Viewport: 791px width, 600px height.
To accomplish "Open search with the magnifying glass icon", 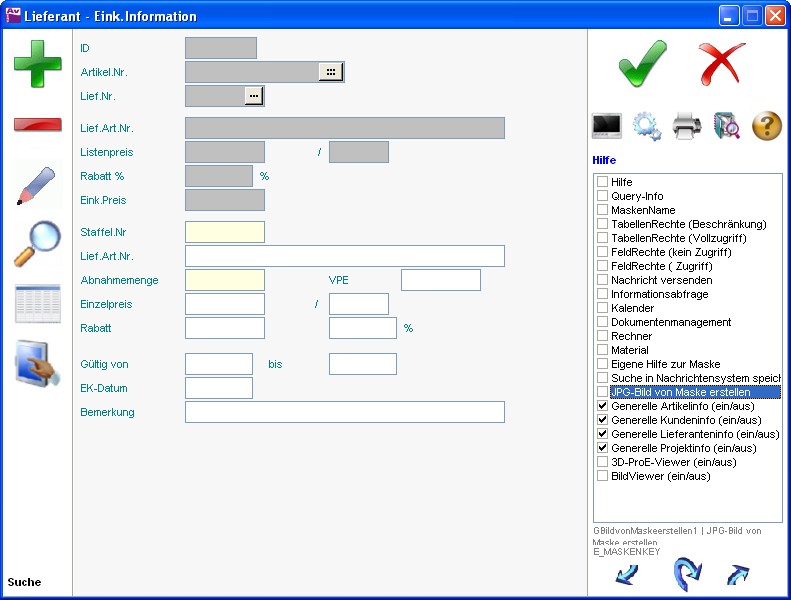I will (x=37, y=243).
